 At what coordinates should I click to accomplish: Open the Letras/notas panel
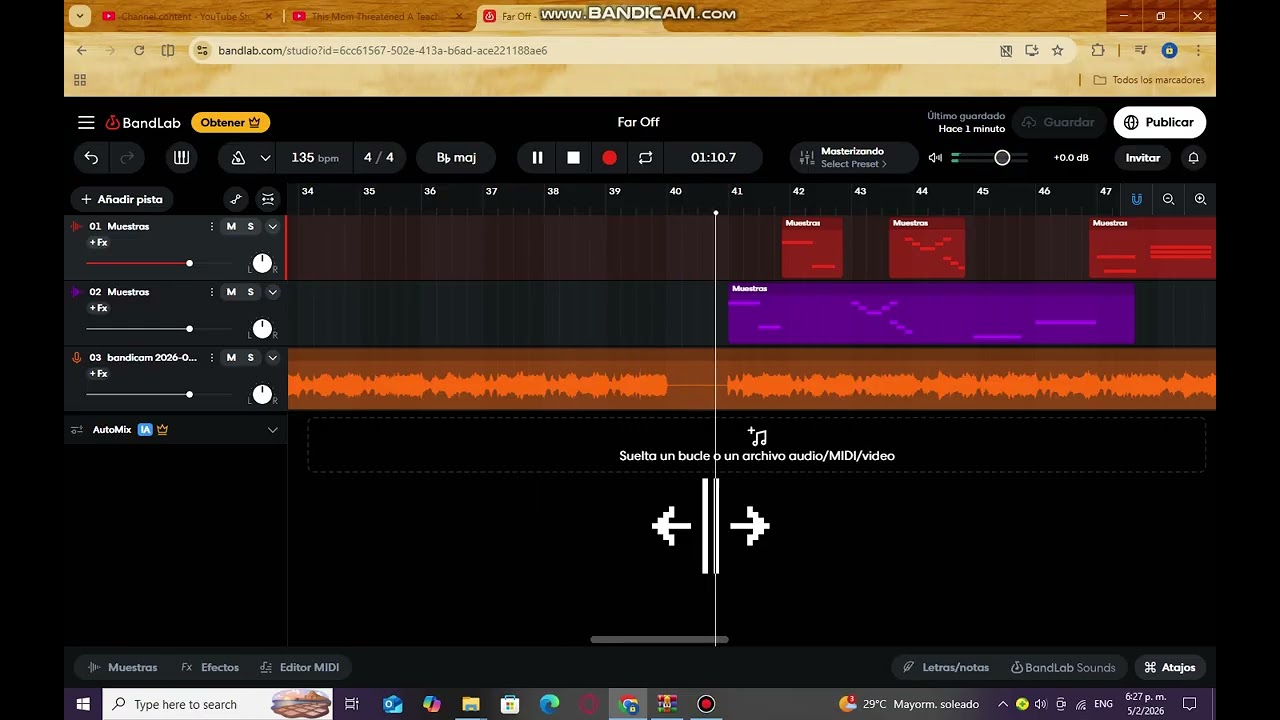click(946, 667)
